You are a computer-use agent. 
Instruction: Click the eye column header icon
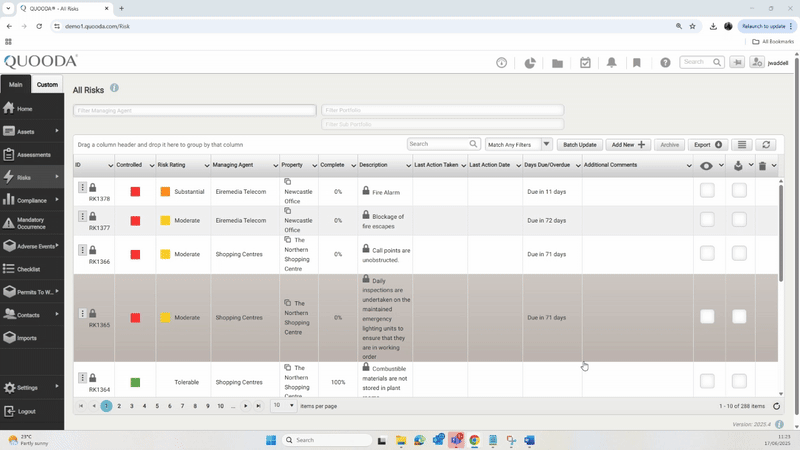click(x=706, y=166)
